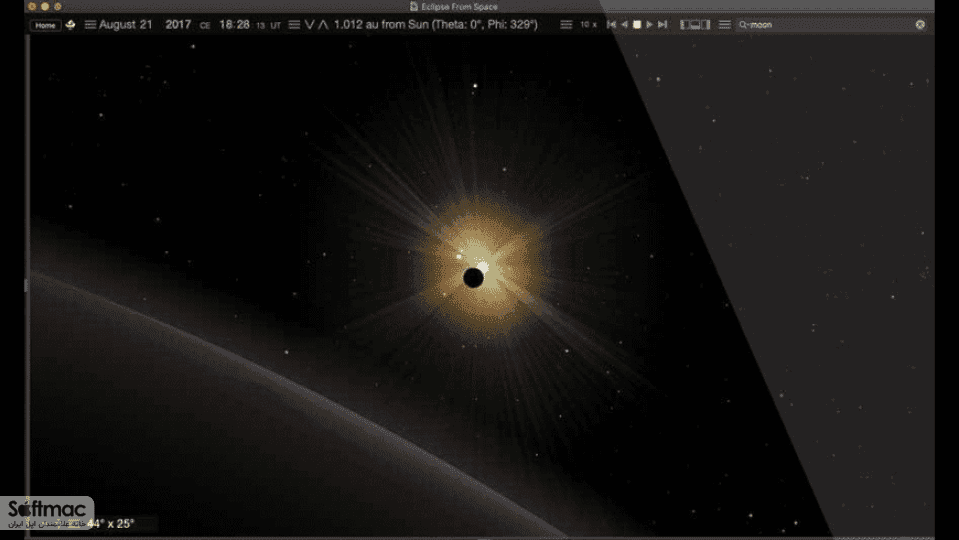This screenshot has height=540, width=959.
Task: Stop the time flow
Action: point(637,25)
